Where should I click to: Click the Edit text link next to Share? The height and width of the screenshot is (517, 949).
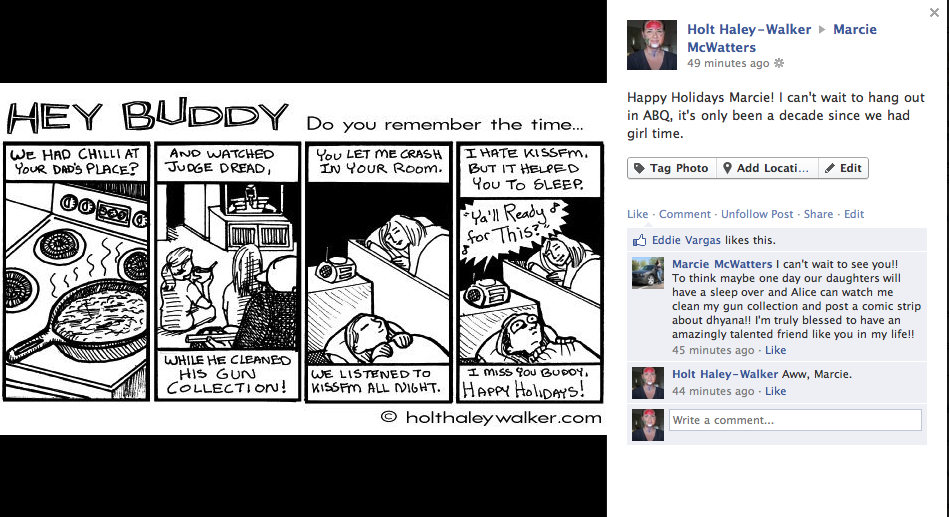853,214
